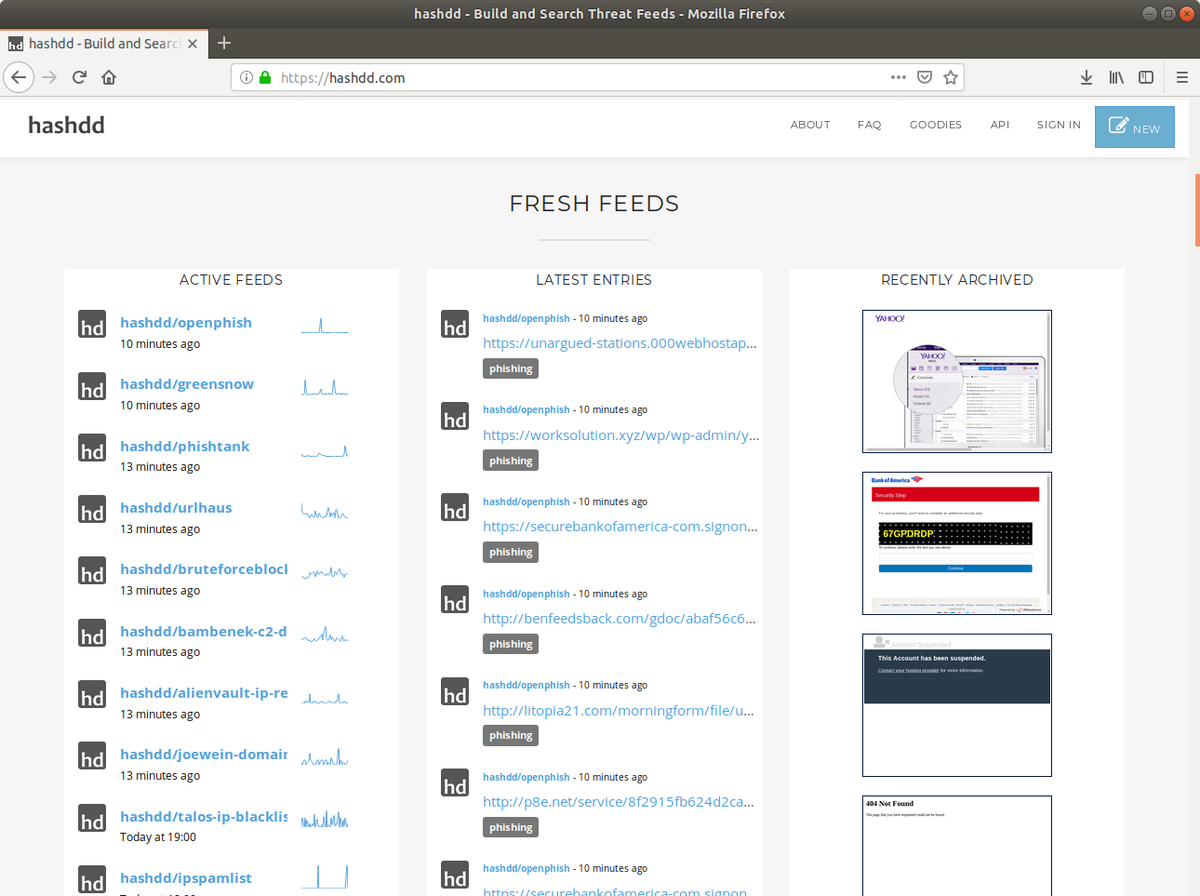Click hd avatar beside hashdd/greensnow feed
This screenshot has width=1200, height=896.
pos(92,386)
